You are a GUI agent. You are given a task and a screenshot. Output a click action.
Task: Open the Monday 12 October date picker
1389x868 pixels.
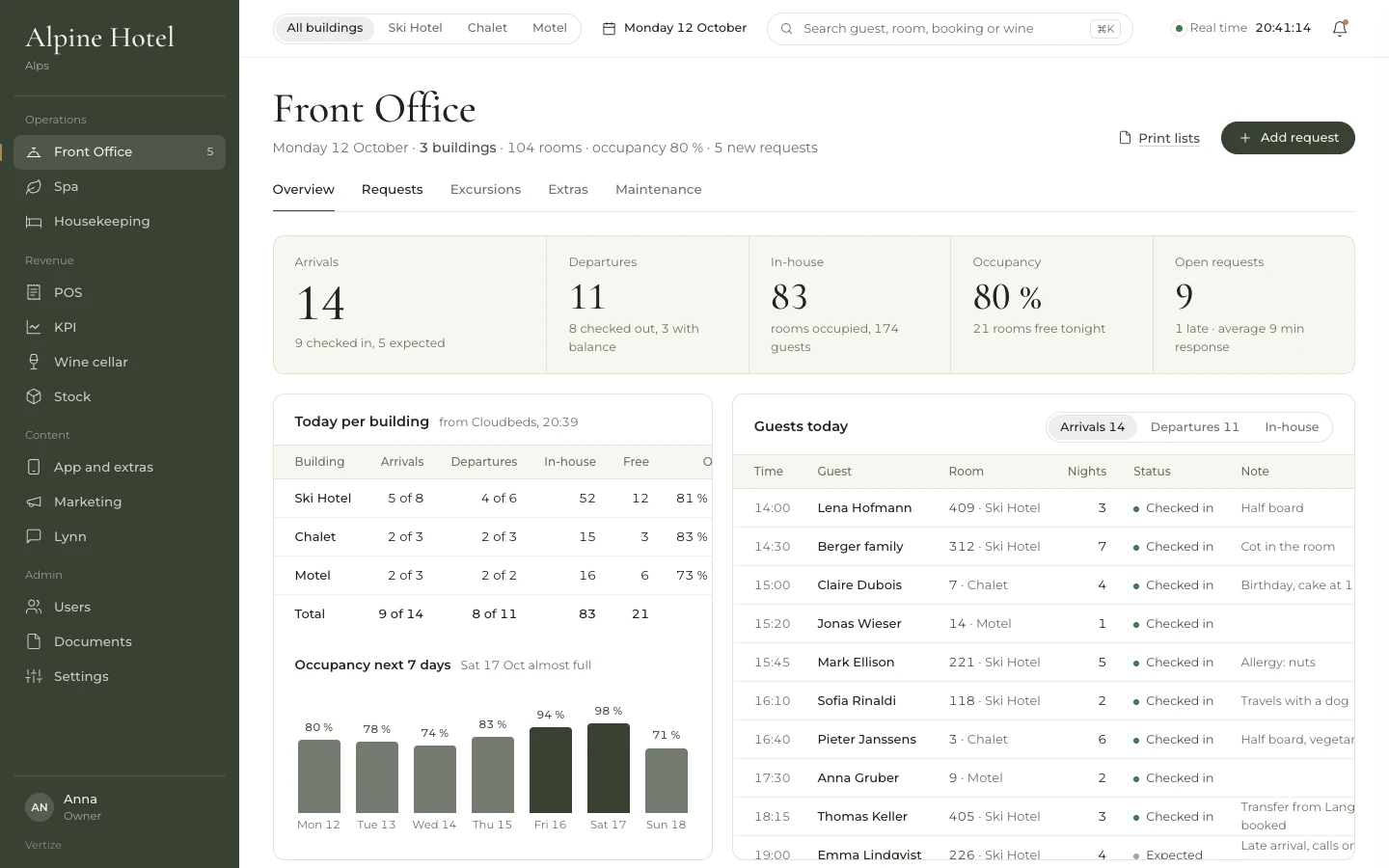(x=674, y=29)
